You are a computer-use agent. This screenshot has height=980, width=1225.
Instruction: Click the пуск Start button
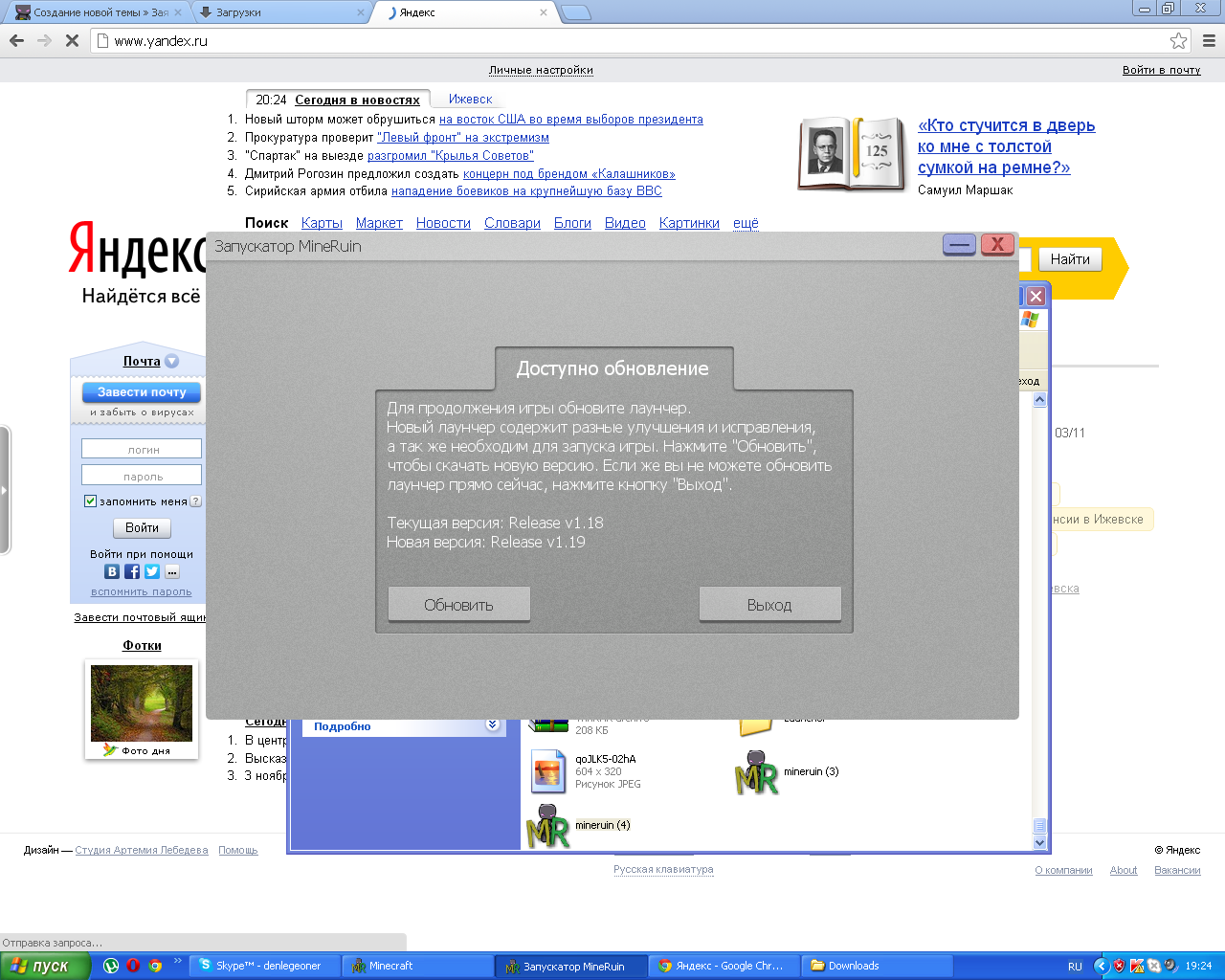coord(45,966)
